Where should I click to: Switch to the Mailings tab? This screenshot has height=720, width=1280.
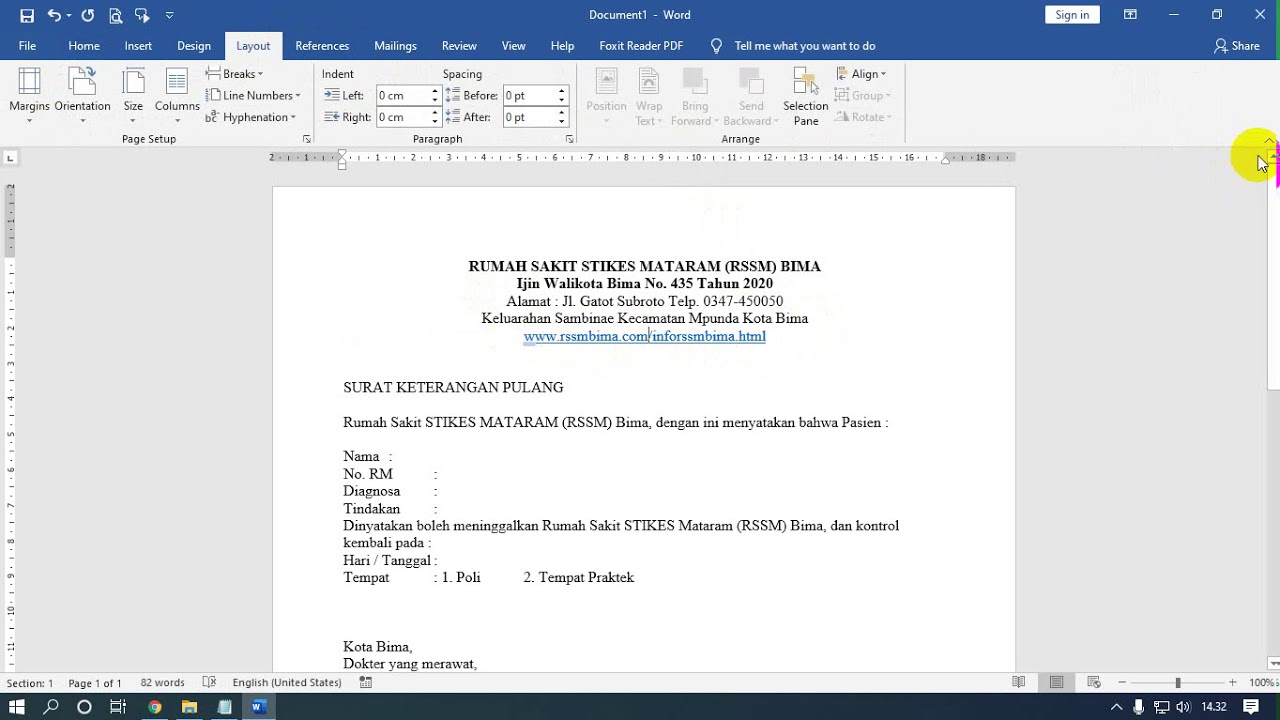point(395,46)
